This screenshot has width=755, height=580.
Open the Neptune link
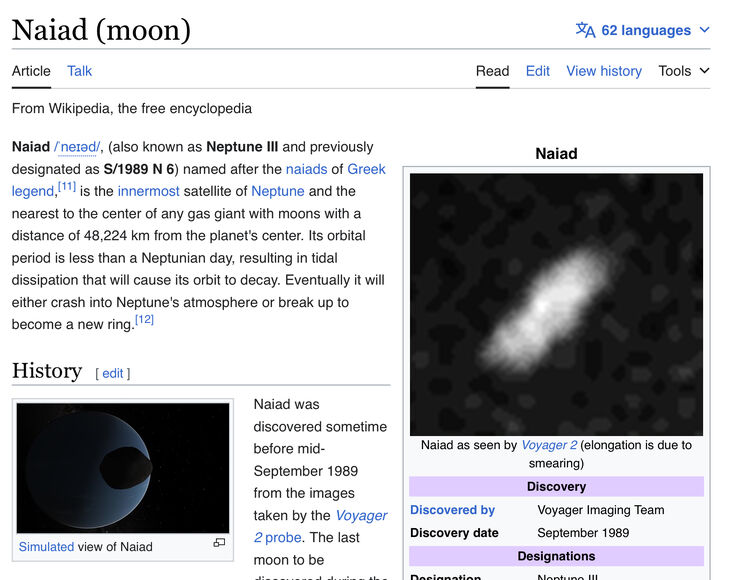pyautogui.click(x=278, y=191)
